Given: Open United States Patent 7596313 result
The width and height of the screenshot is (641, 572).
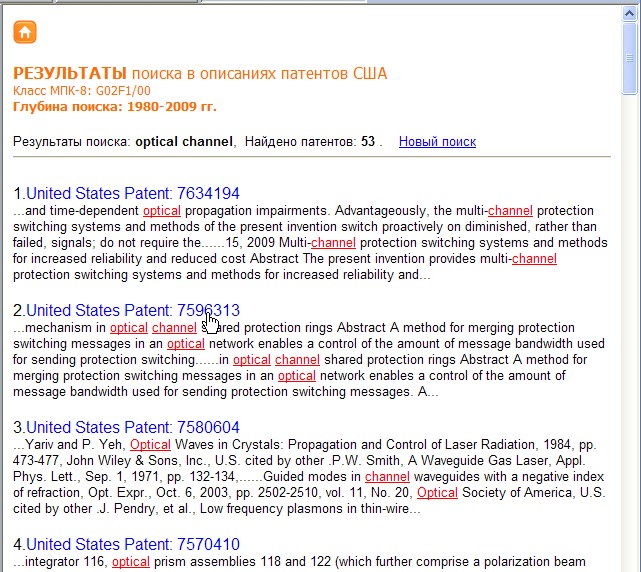Looking at the screenshot, I should point(132,310).
